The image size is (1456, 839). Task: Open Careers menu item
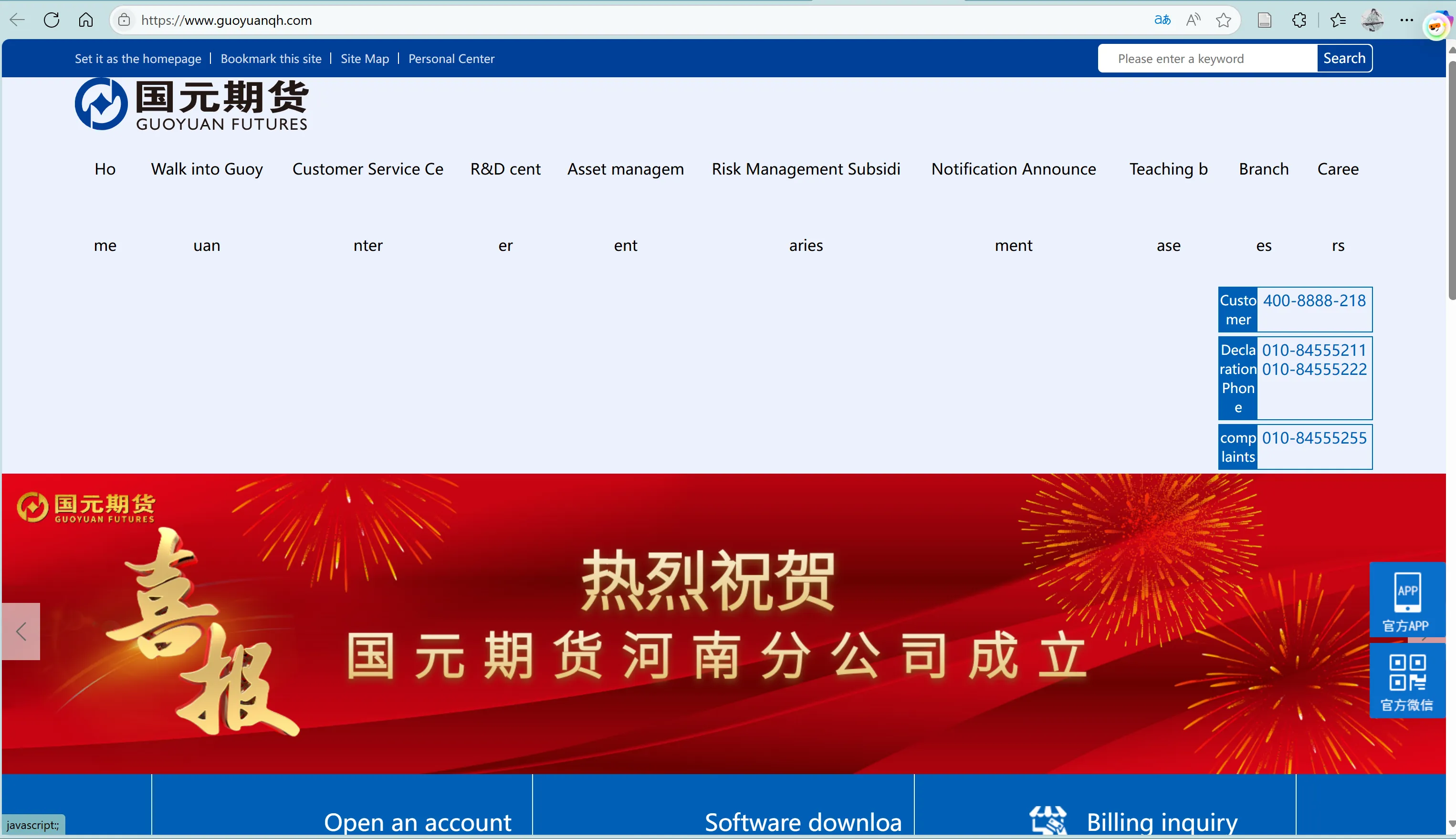point(1338,207)
